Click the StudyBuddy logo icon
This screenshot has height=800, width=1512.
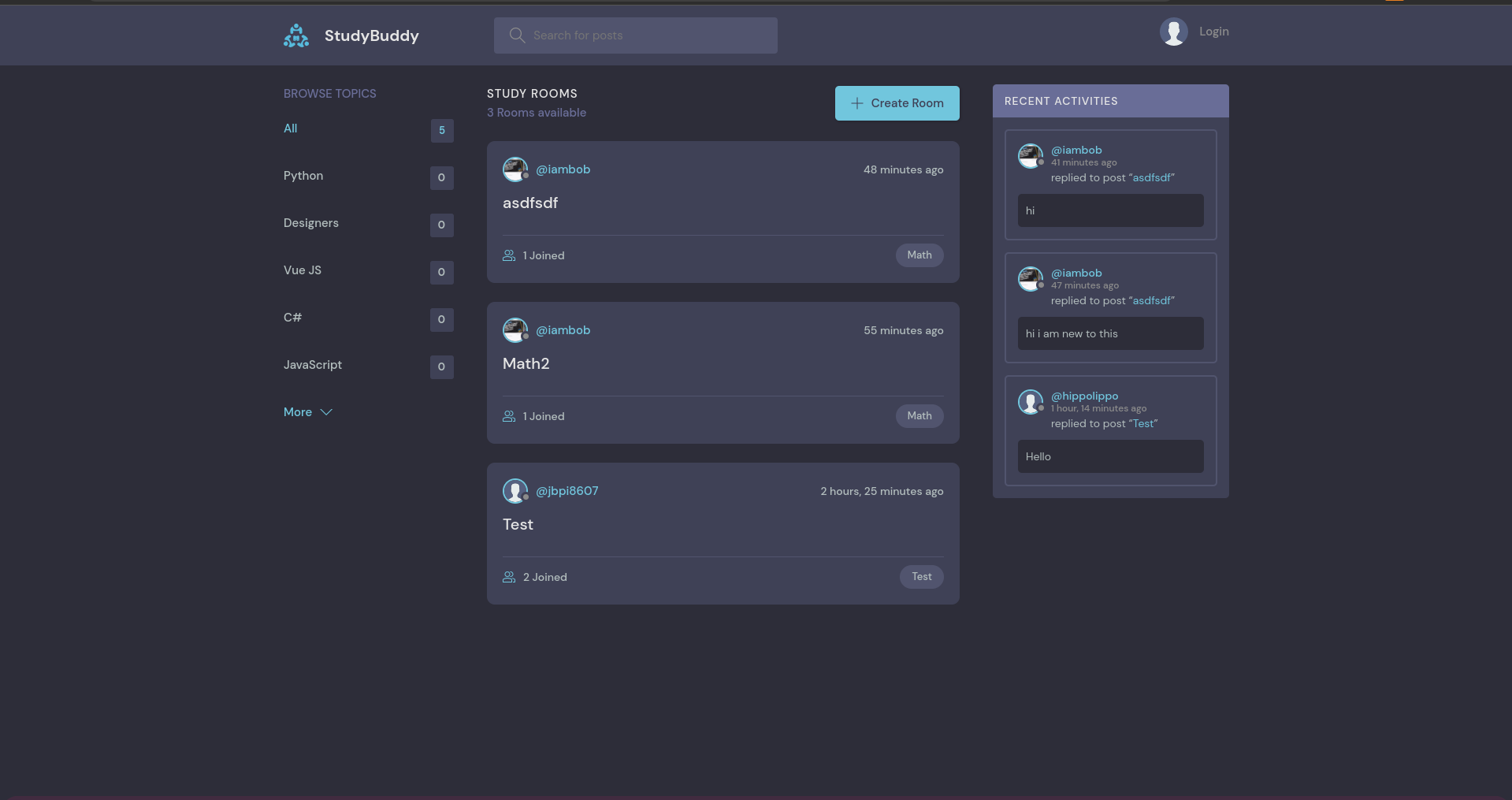tap(296, 35)
